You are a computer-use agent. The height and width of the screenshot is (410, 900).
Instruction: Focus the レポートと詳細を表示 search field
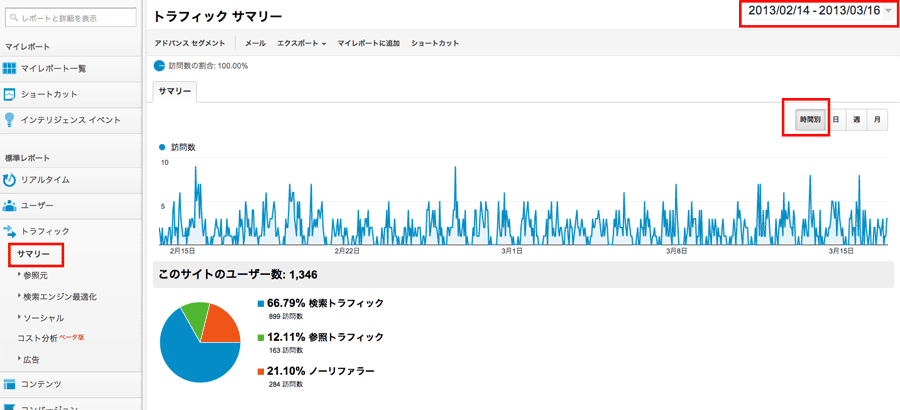pos(71,18)
